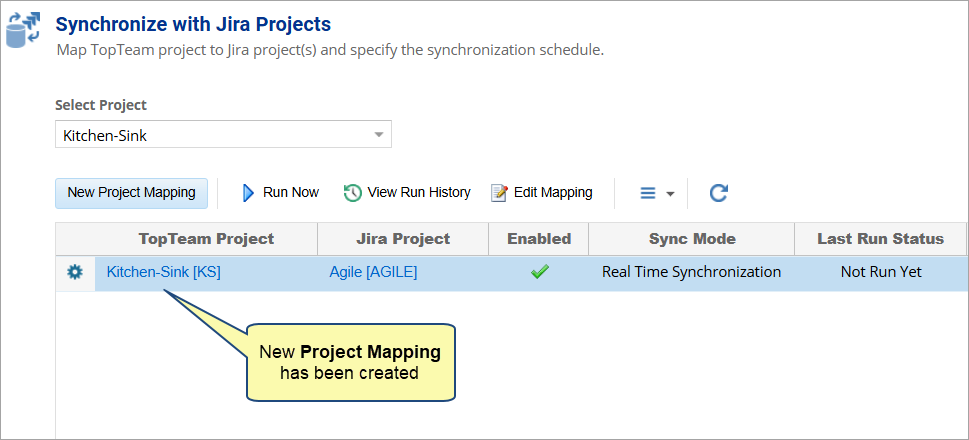This screenshot has width=969, height=440.
Task: Expand the small arrow beside hamburger menu
Action: [670, 194]
